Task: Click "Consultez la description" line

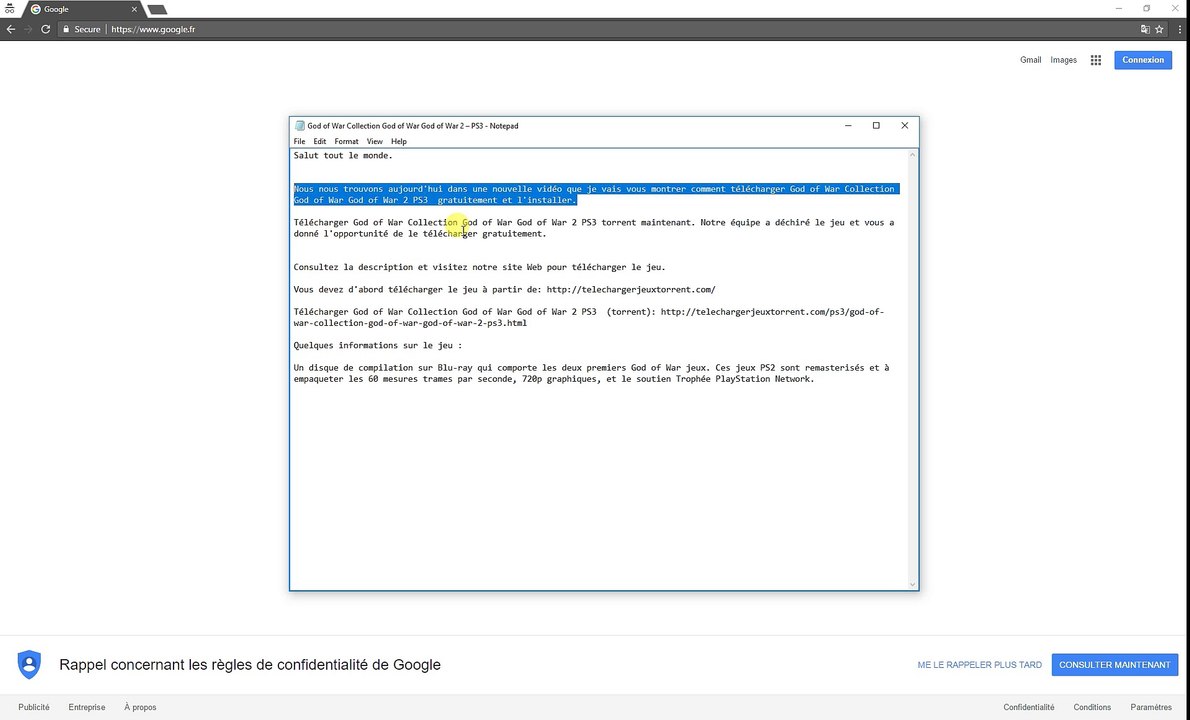Action: pos(479,267)
